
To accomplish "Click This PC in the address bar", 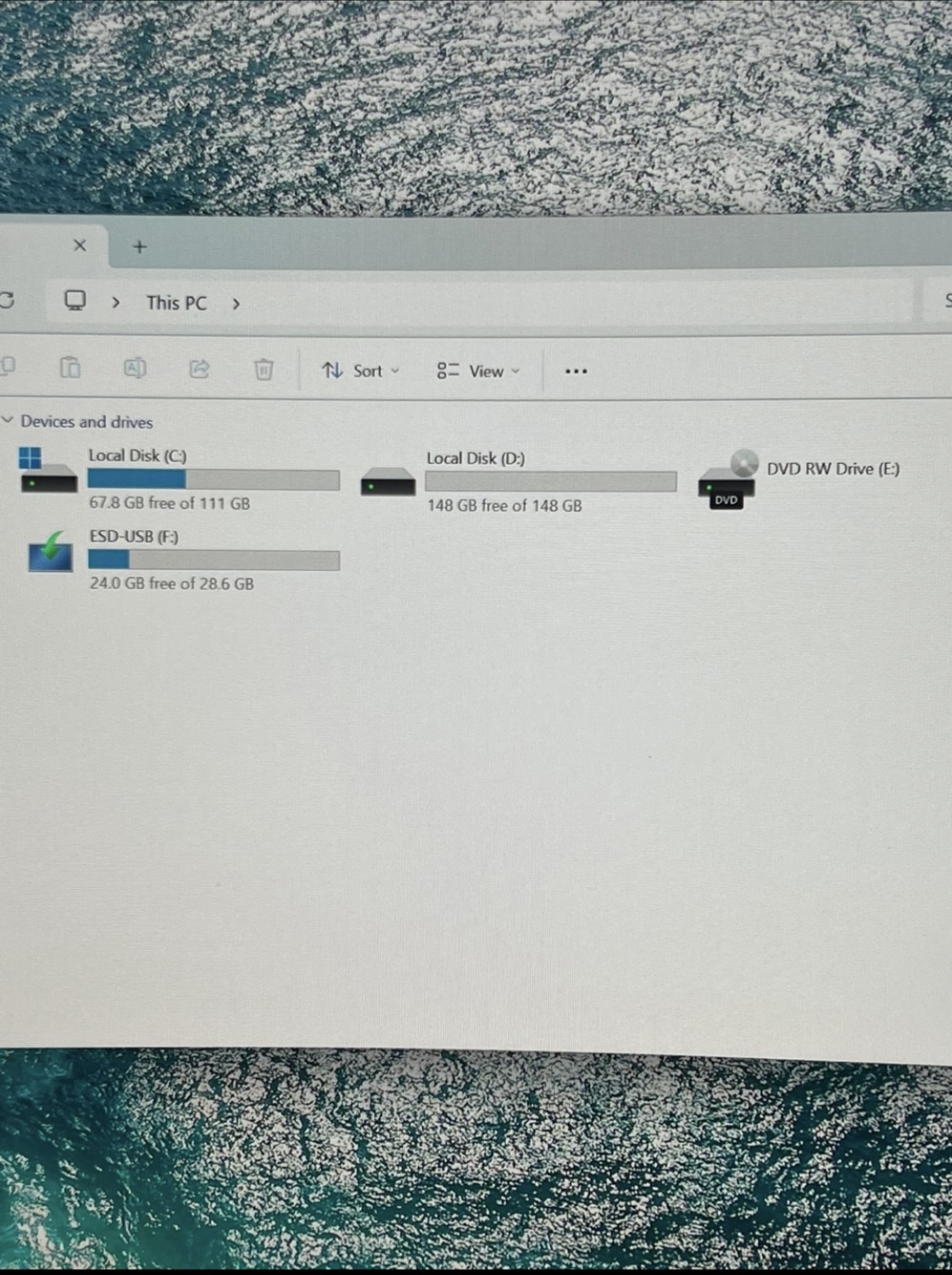I will (x=176, y=303).
